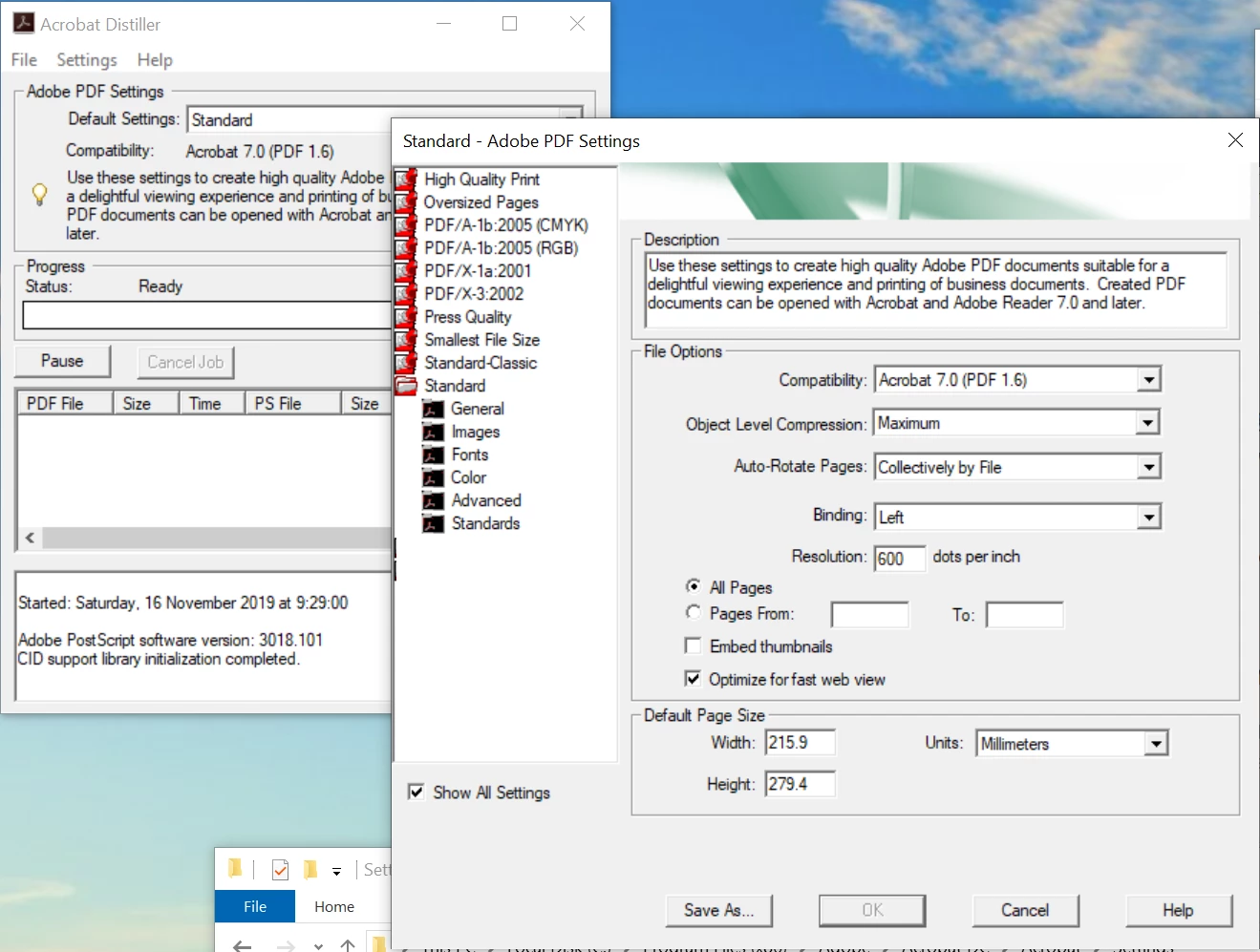
Task: Click the Time column header
Action: pyautogui.click(x=212, y=403)
